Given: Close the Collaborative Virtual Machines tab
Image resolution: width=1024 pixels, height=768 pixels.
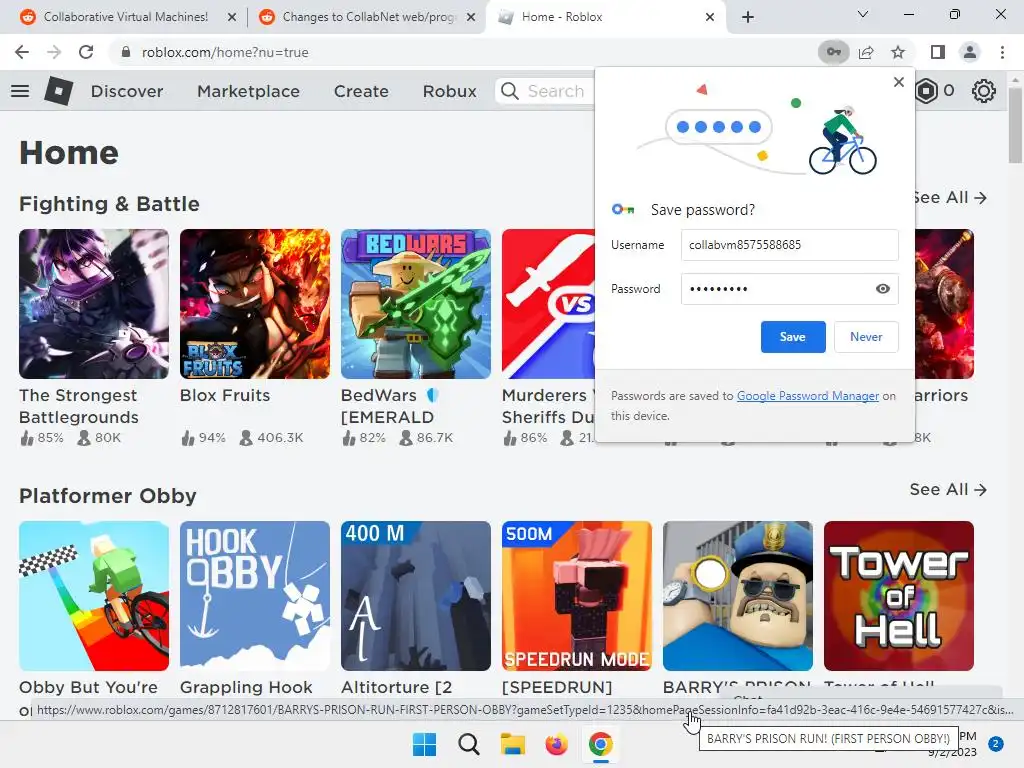Looking at the screenshot, I should (x=232, y=17).
